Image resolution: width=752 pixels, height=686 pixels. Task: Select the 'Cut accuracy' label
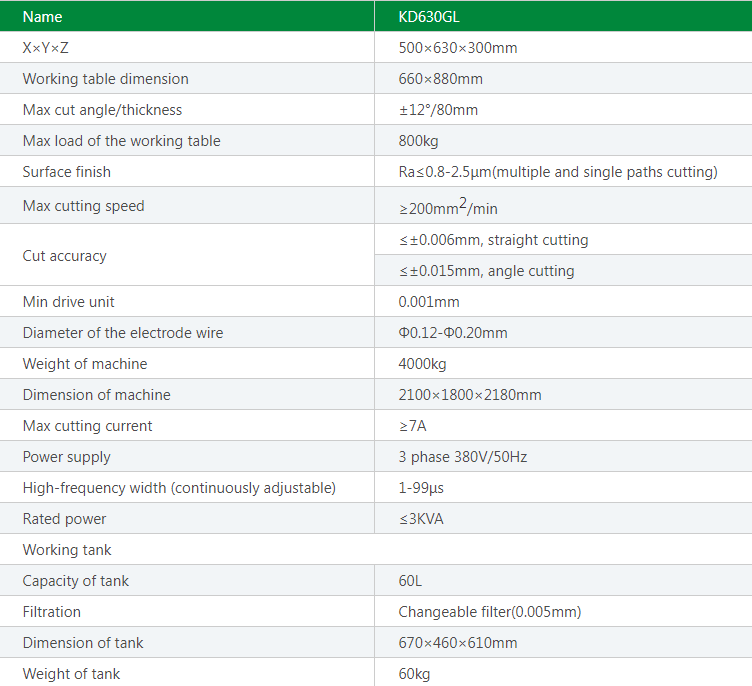pyautogui.click(x=64, y=256)
